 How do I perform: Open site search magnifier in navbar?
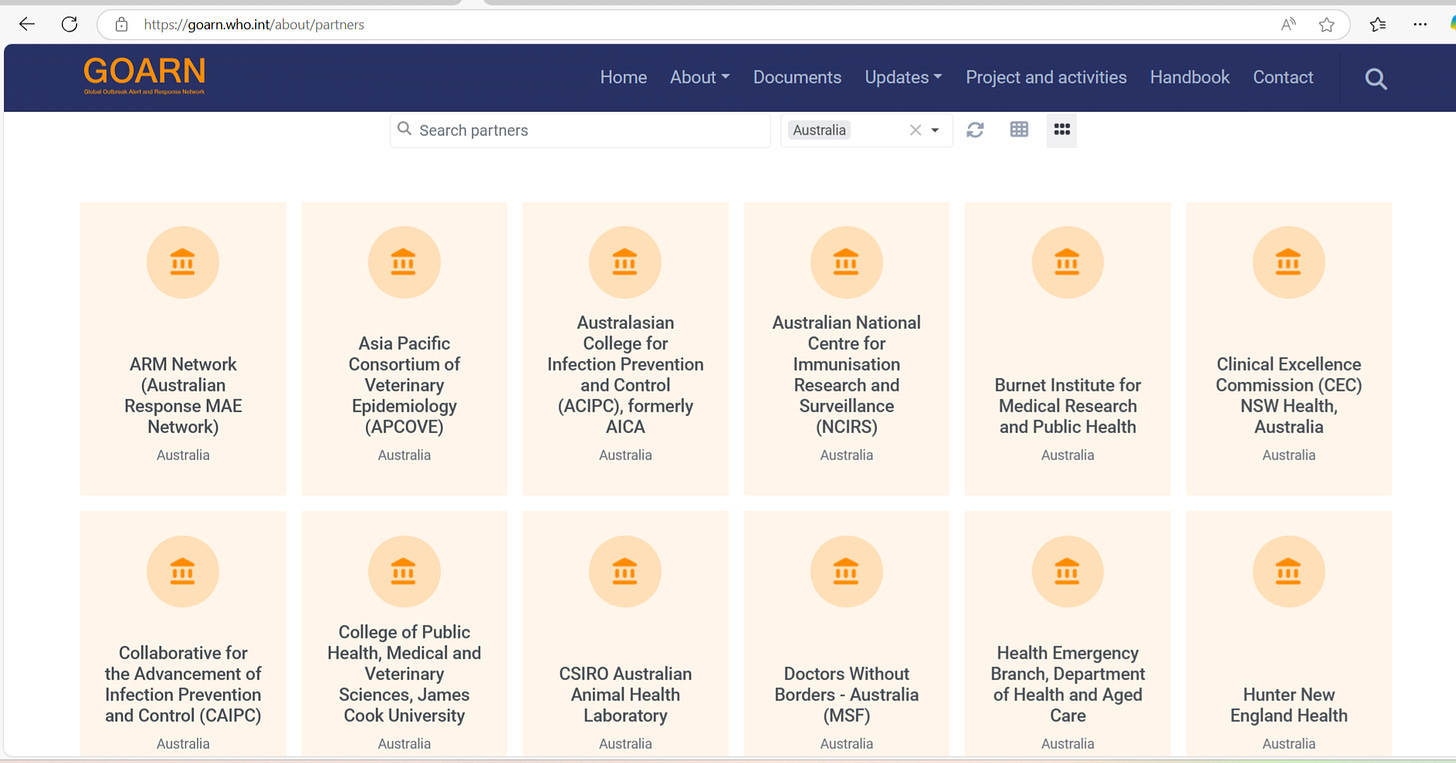point(1376,78)
